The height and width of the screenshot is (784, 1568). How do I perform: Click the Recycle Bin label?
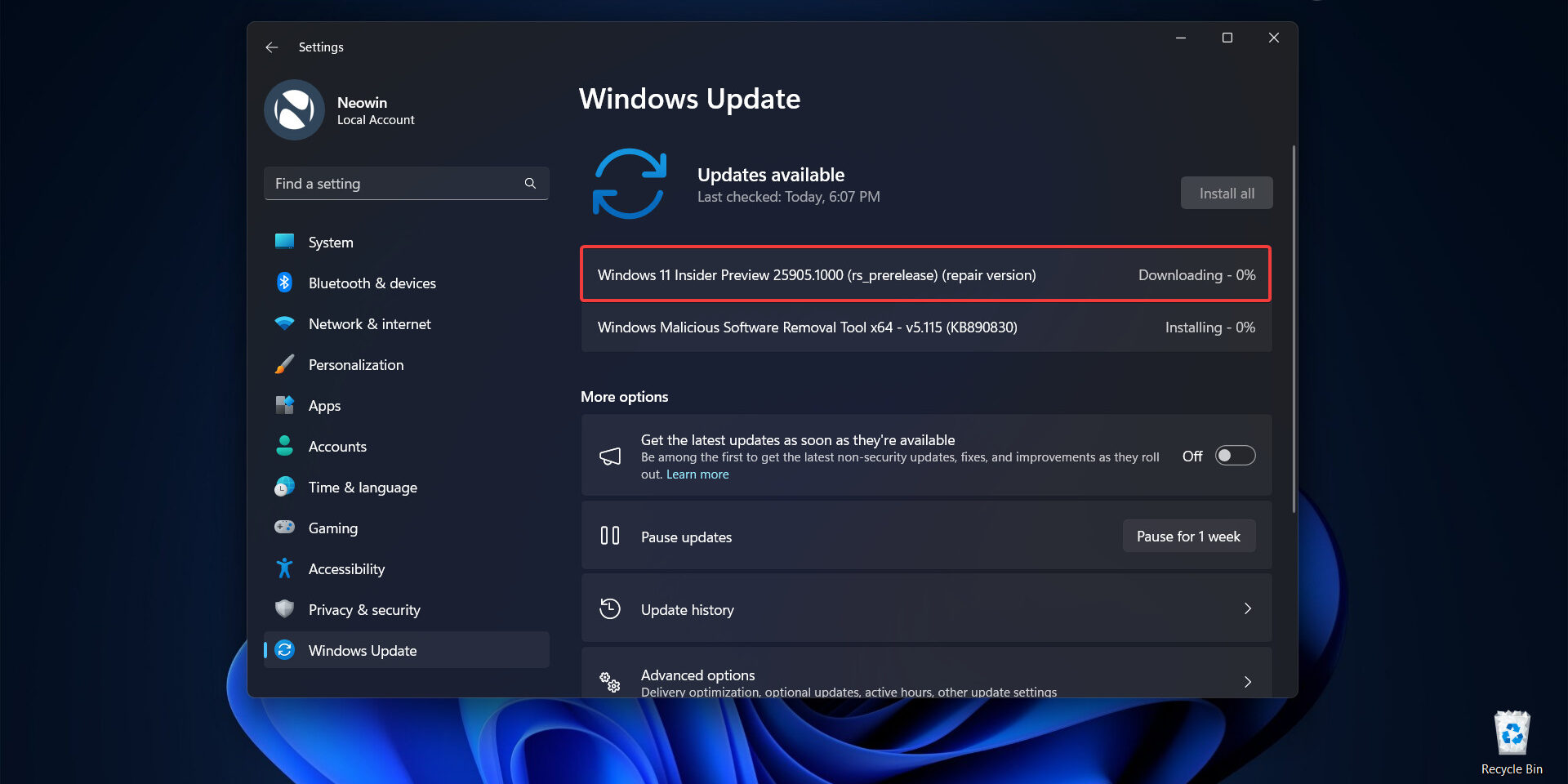(x=1512, y=769)
